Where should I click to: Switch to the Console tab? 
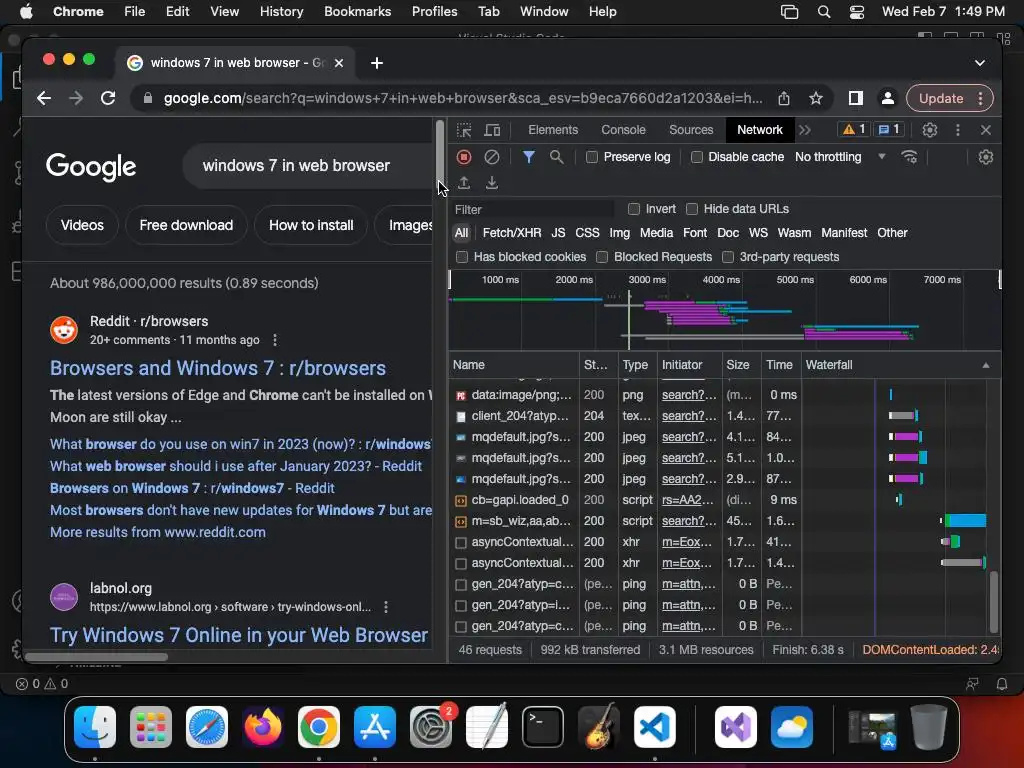(x=623, y=130)
